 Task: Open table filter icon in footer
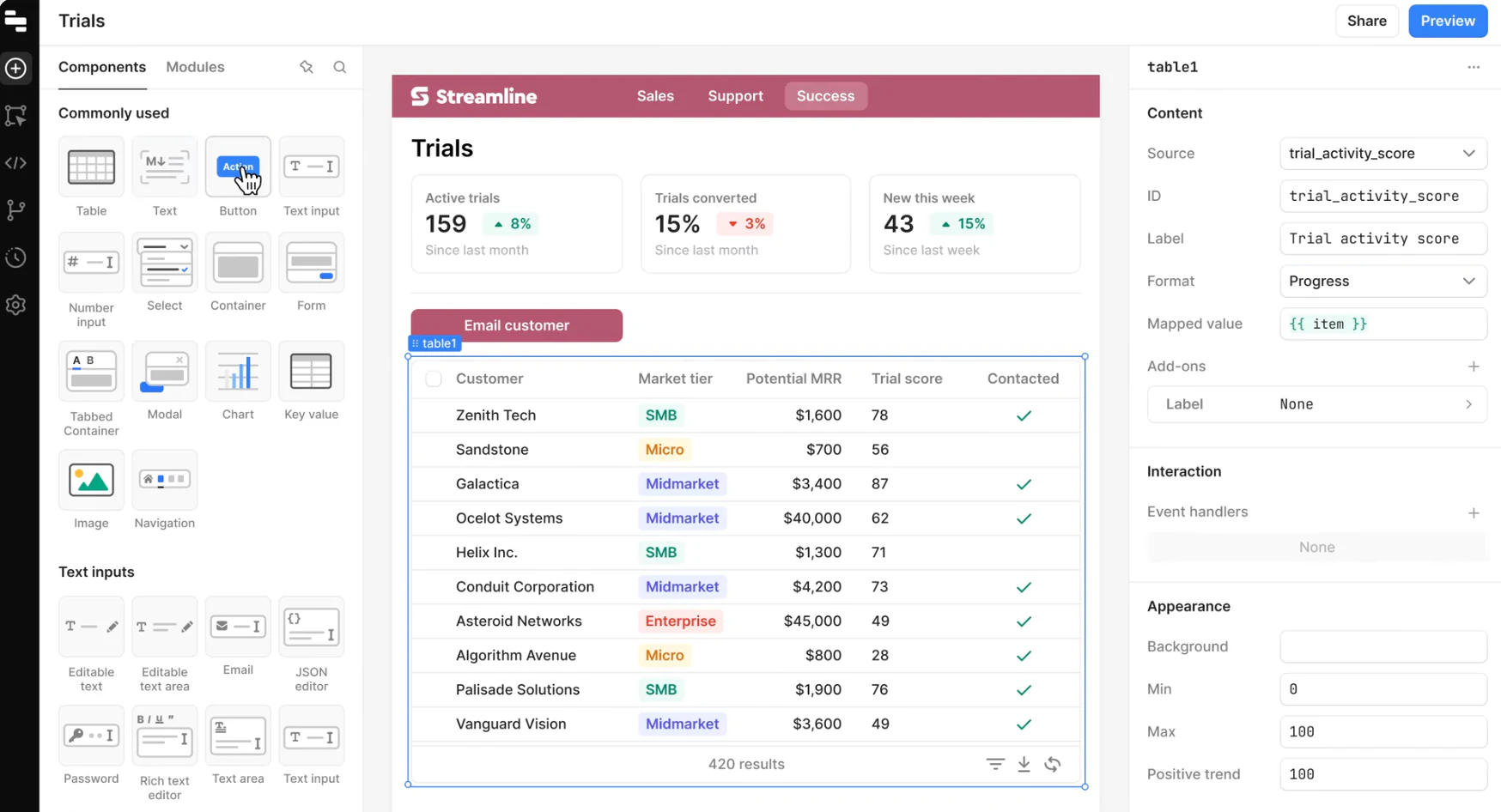click(995, 764)
